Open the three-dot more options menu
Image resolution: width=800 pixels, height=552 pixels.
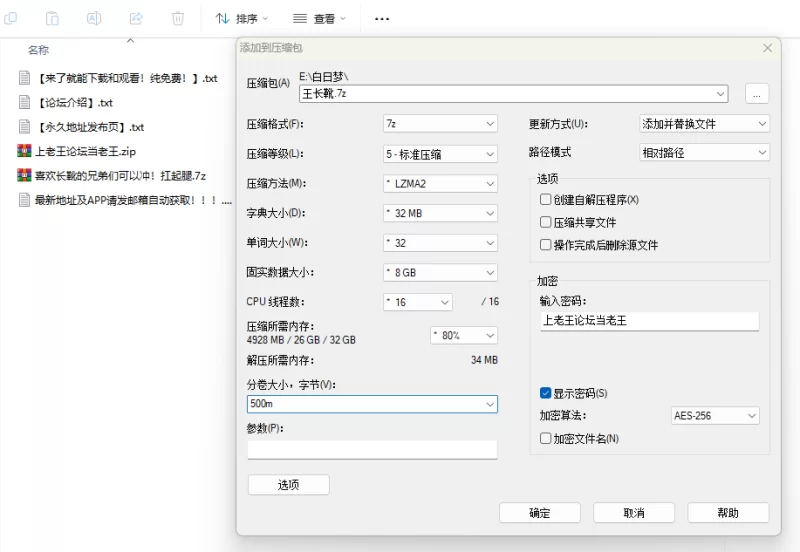tap(382, 18)
